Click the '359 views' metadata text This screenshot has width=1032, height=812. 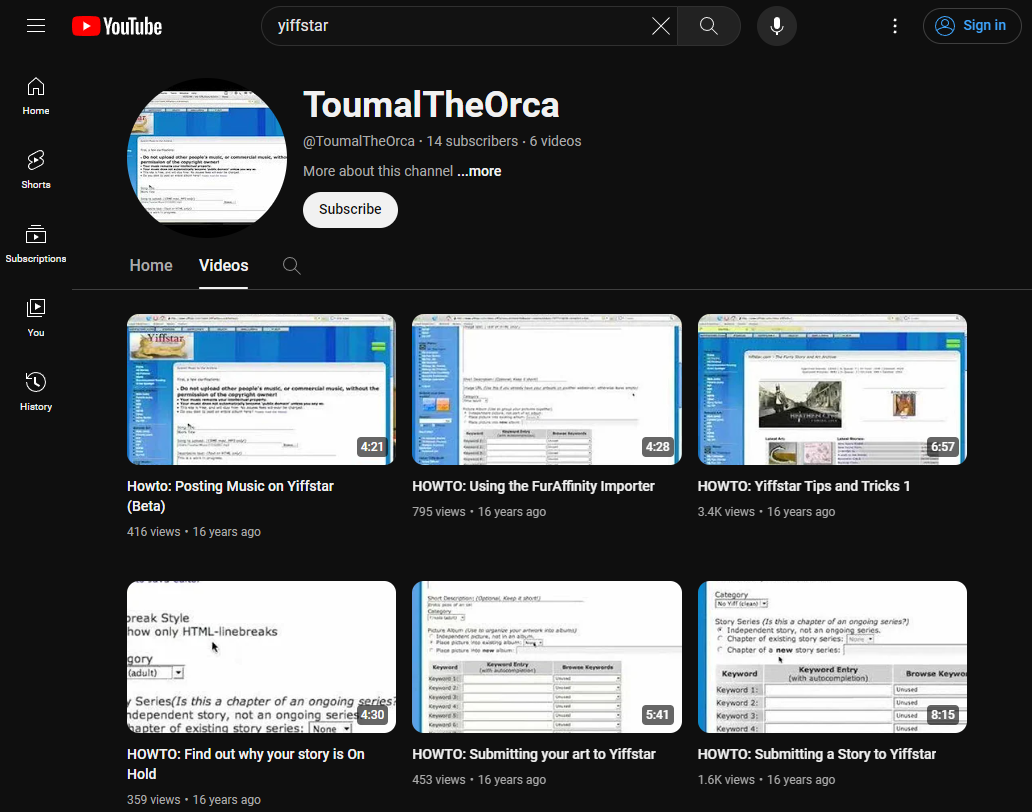pos(153,799)
